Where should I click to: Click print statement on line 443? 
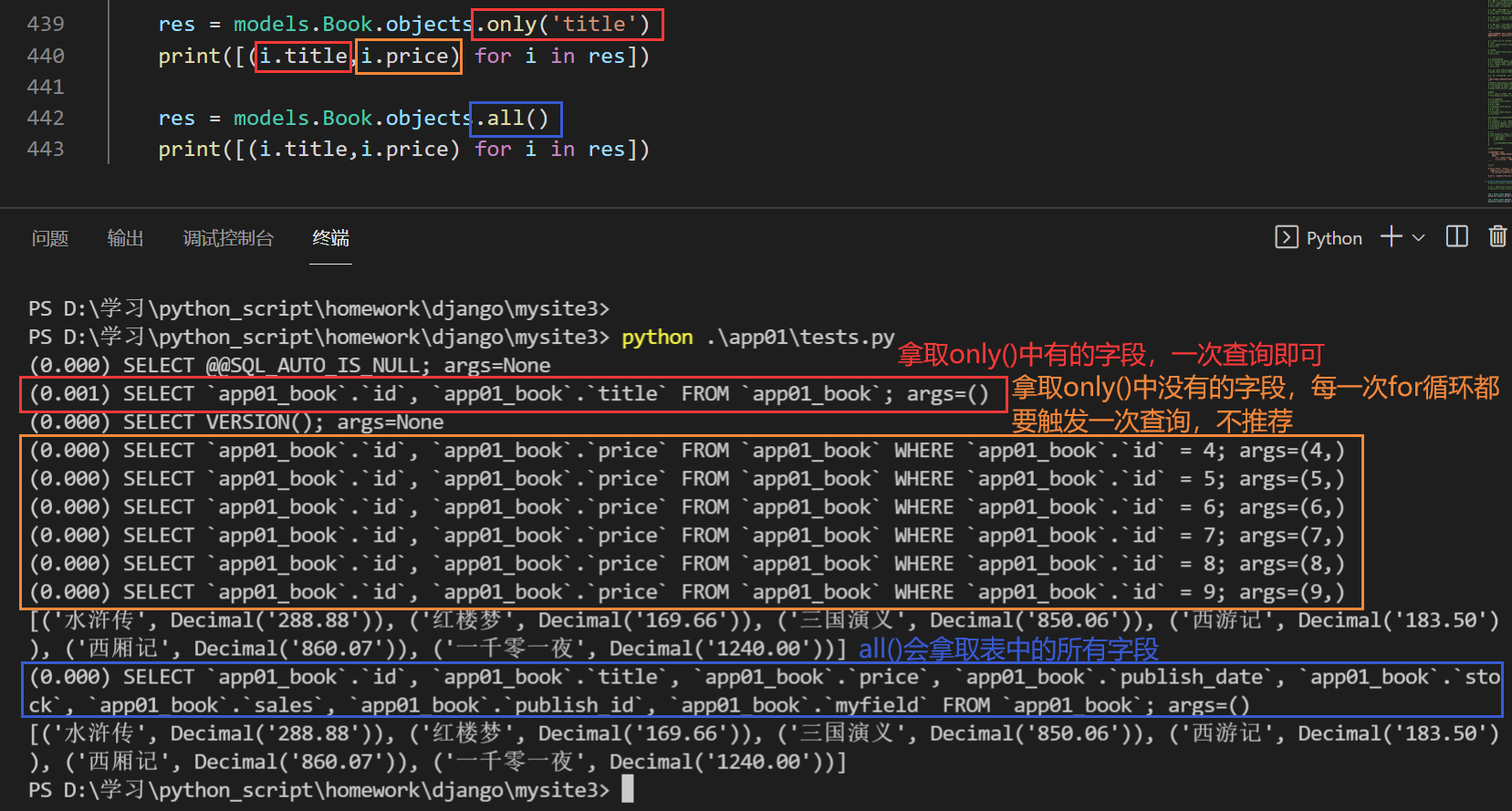[x=404, y=149]
